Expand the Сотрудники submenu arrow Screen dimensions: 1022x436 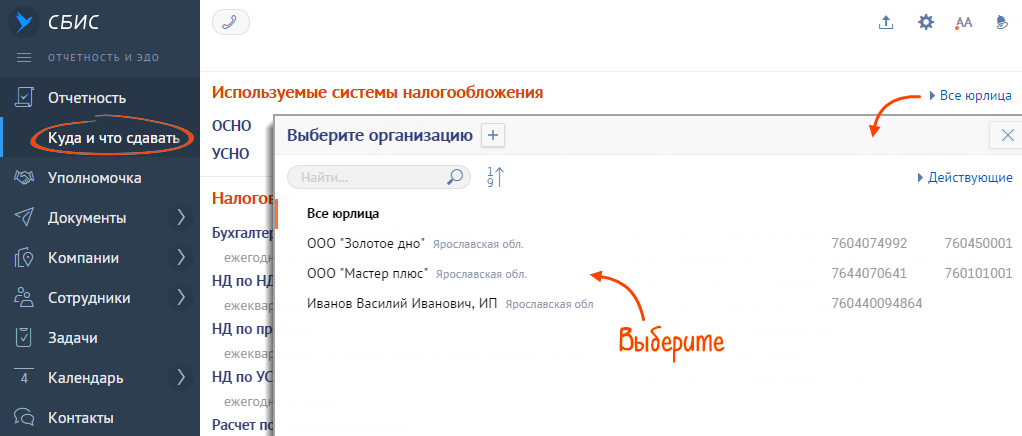[181, 298]
